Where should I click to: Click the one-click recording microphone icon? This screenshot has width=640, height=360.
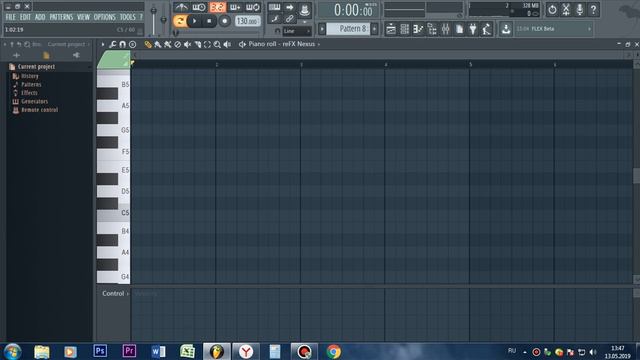(x=580, y=9)
